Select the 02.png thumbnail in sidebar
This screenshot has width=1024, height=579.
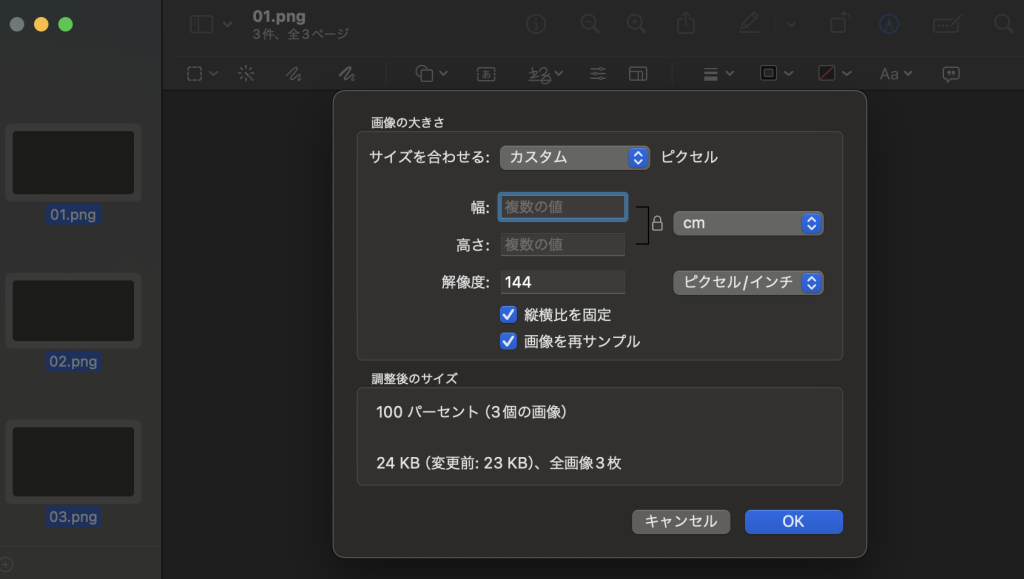click(x=73, y=311)
